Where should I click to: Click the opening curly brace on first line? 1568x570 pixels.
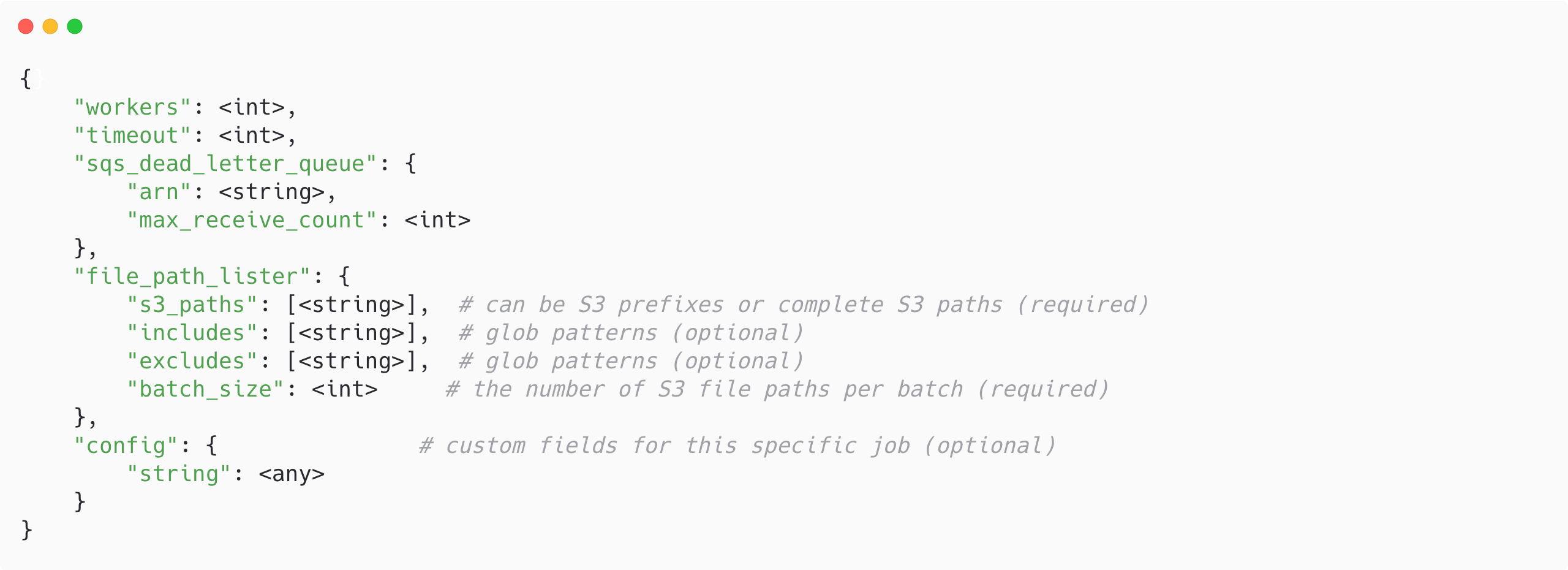tap(25, 79)
